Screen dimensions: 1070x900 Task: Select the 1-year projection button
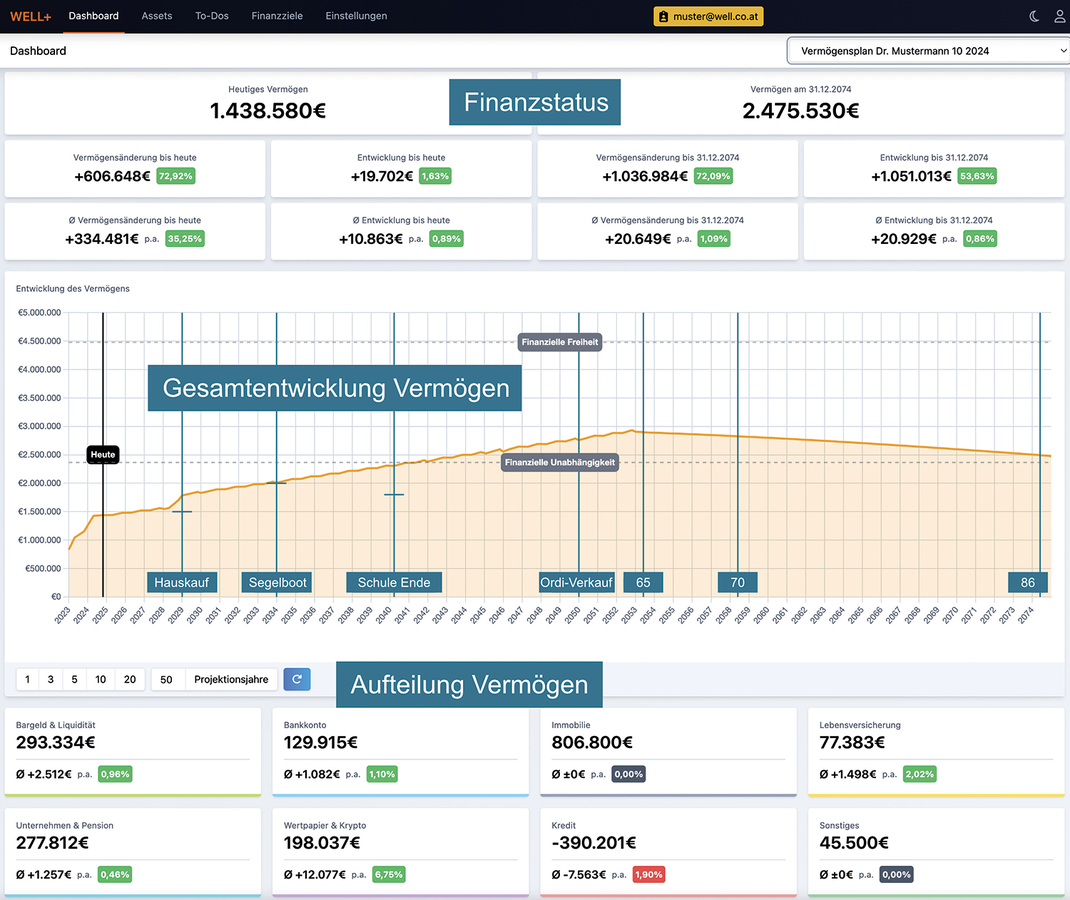(27, 679)
